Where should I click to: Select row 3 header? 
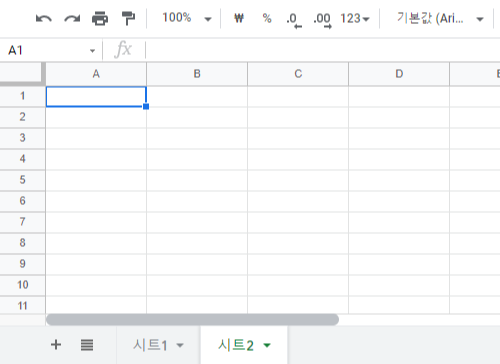22,138
